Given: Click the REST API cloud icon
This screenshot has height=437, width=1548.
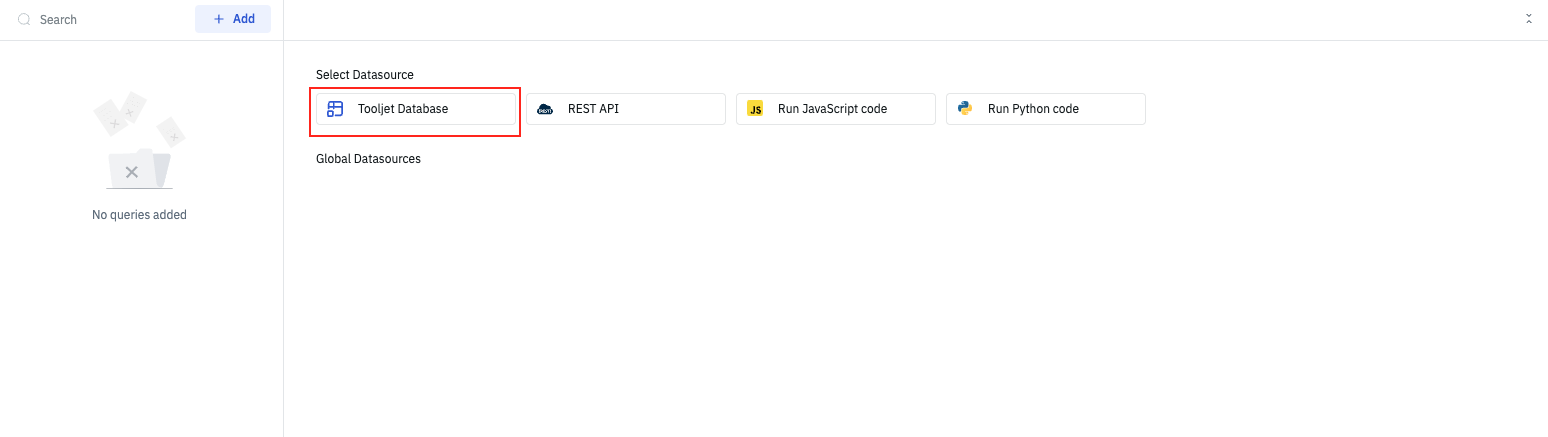Looking at the screenshot, I should (x=545, y=109).
